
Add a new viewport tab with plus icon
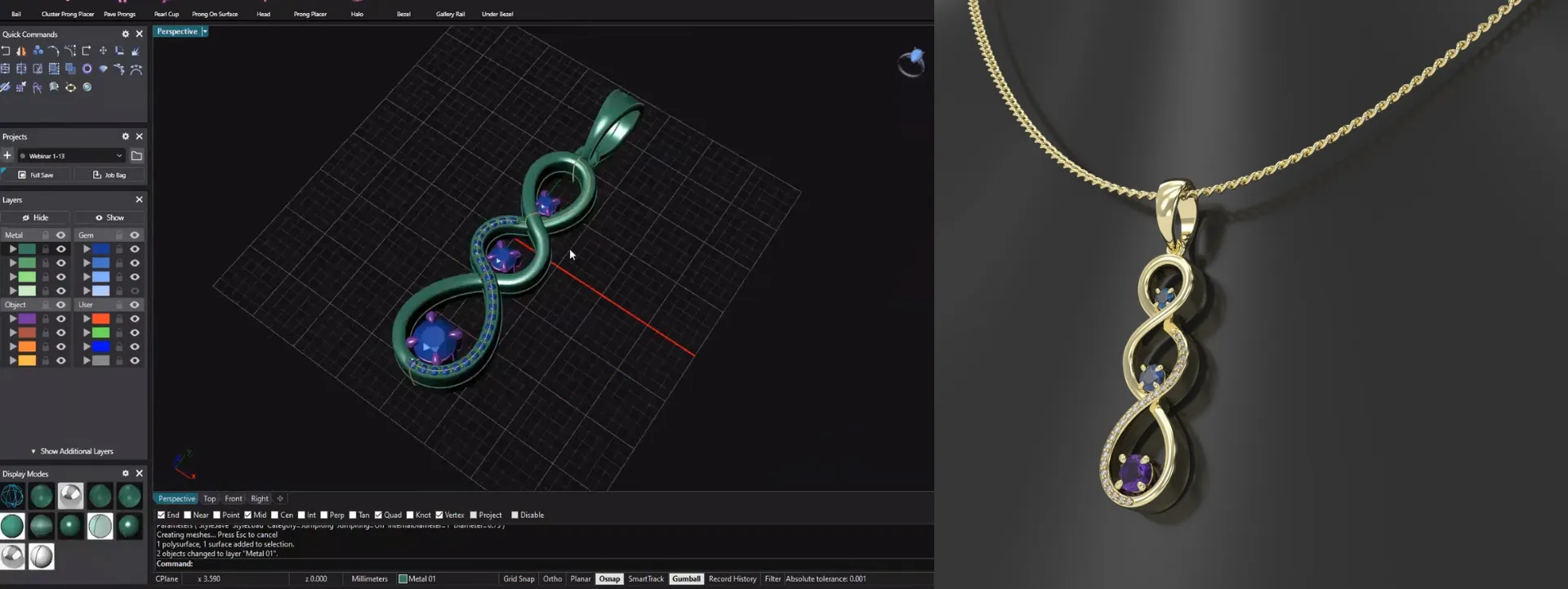point(280,498)
